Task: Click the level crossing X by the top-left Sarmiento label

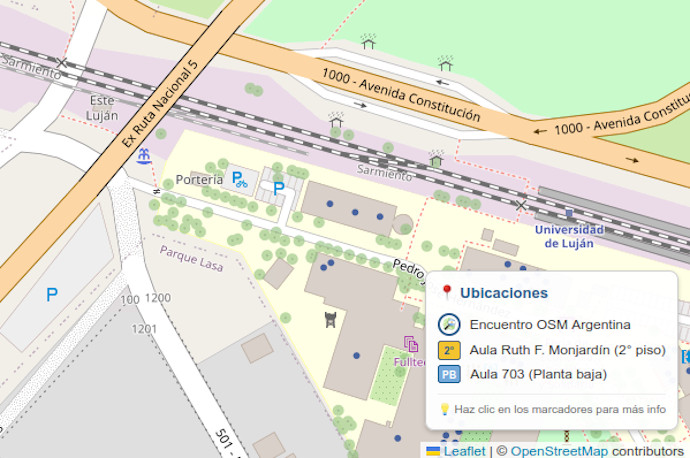Action: click(62, 63)
